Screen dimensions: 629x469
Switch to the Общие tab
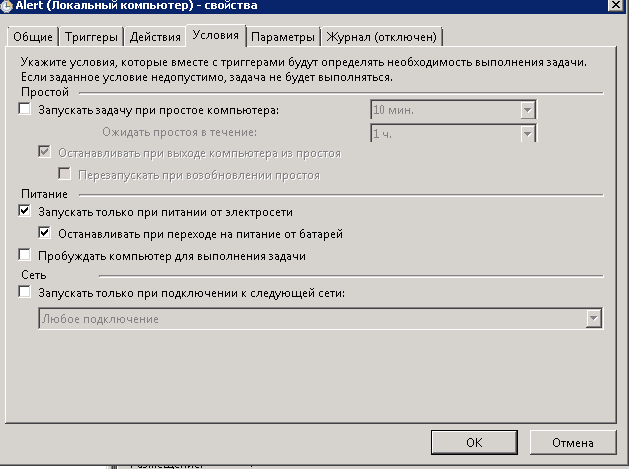33,37
